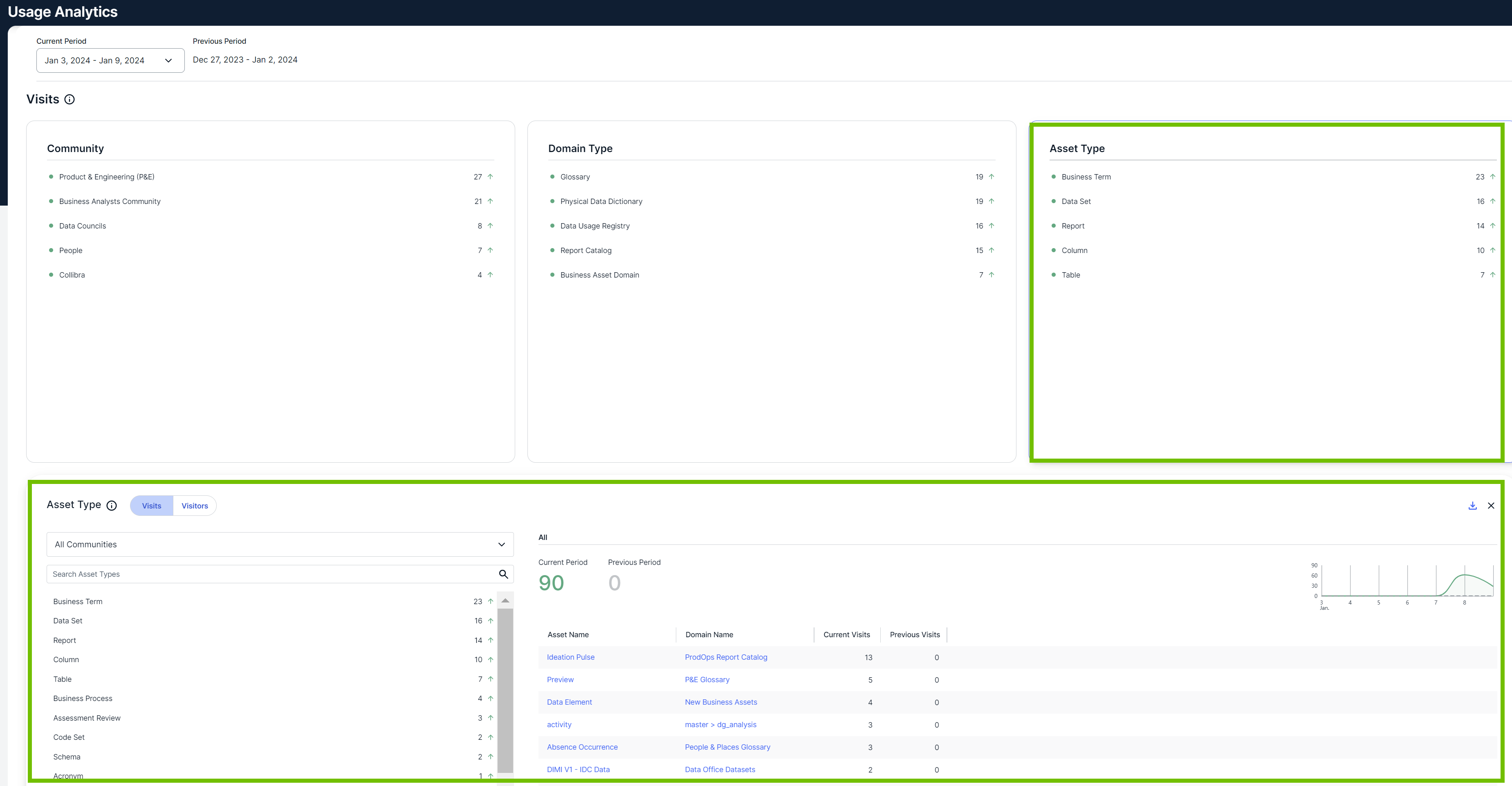
Task: Focus the Search Asset Types field
Action: click(280, 574)
